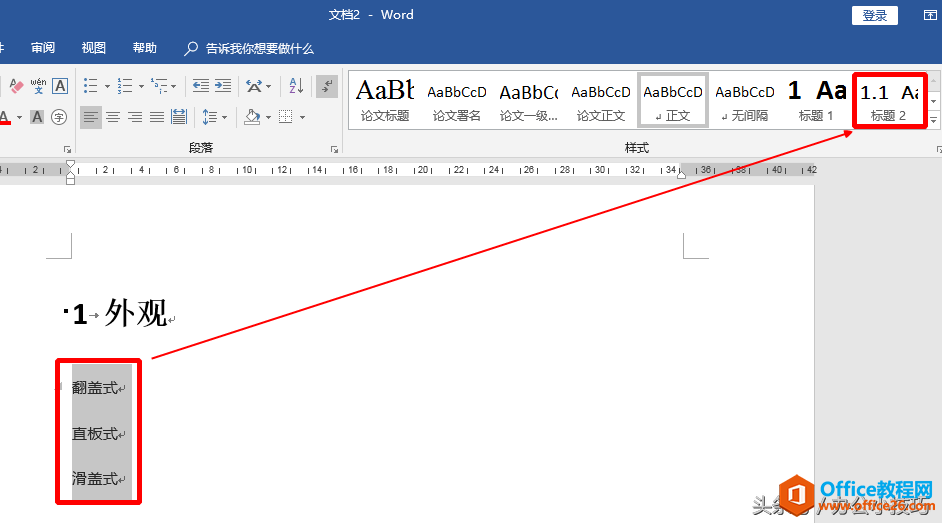942x523 pixels.
Task: Apply a numbered list
Action: pos(124,86)
